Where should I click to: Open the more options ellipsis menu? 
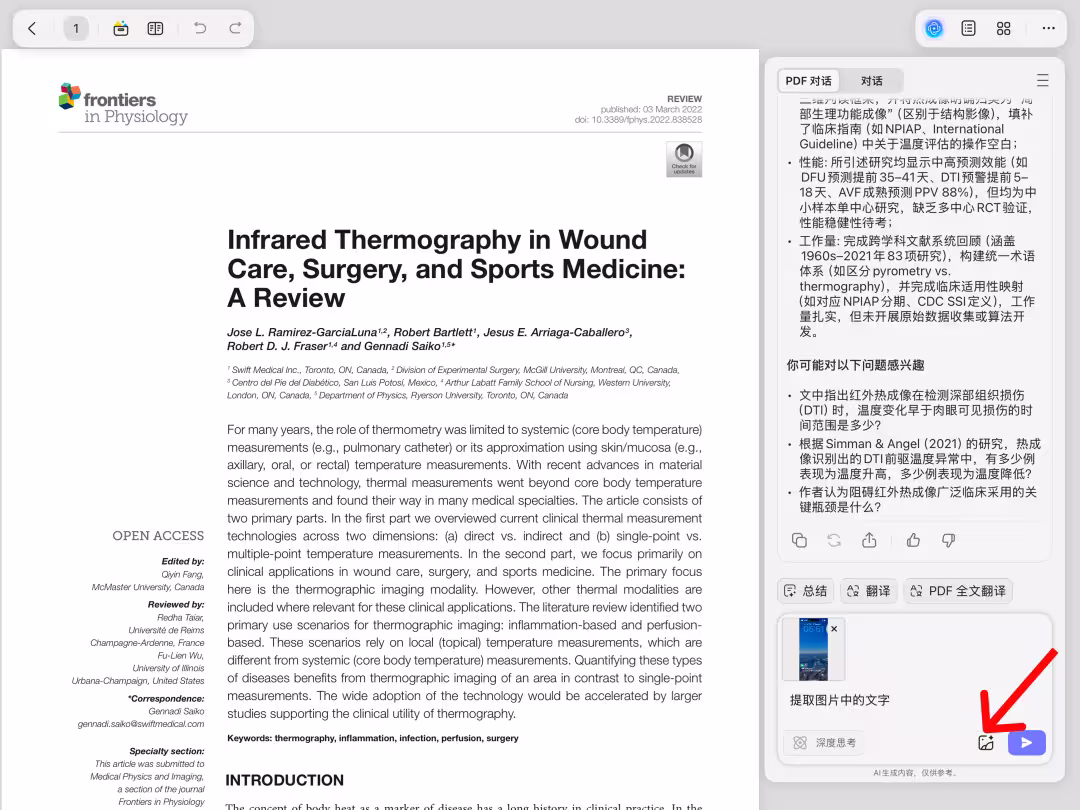1048,28
